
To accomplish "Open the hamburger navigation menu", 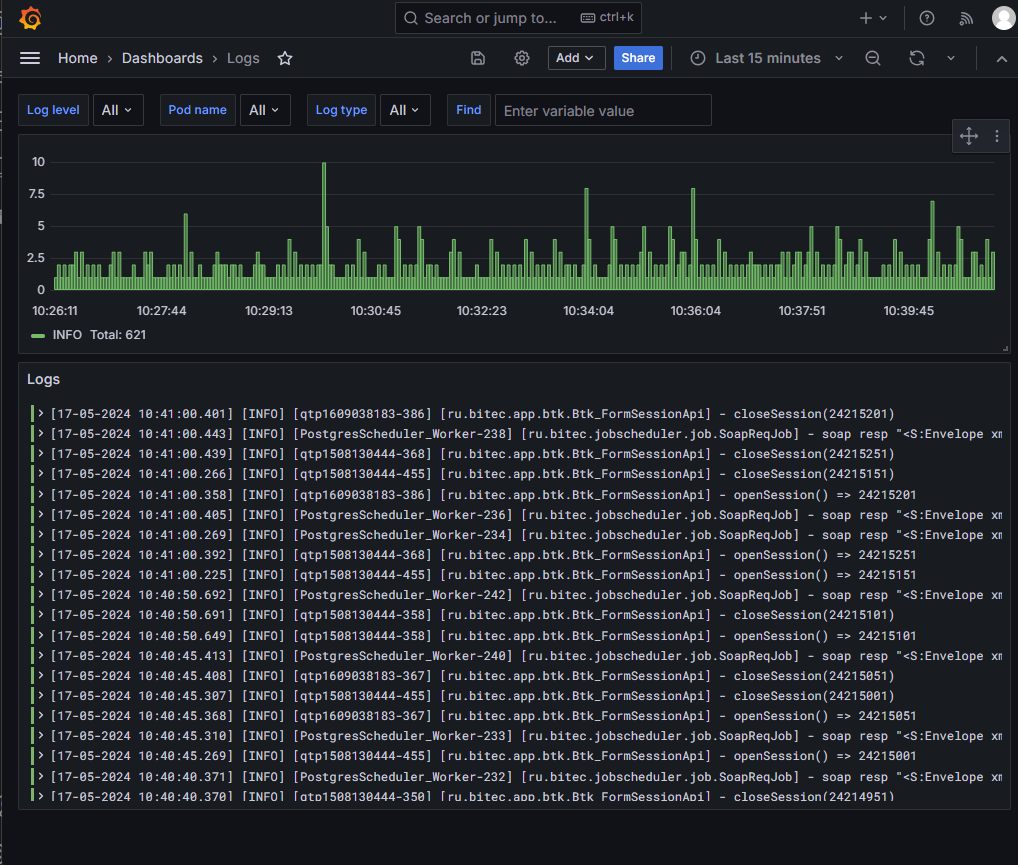I will pyautogui.click(x=30, y=58).
